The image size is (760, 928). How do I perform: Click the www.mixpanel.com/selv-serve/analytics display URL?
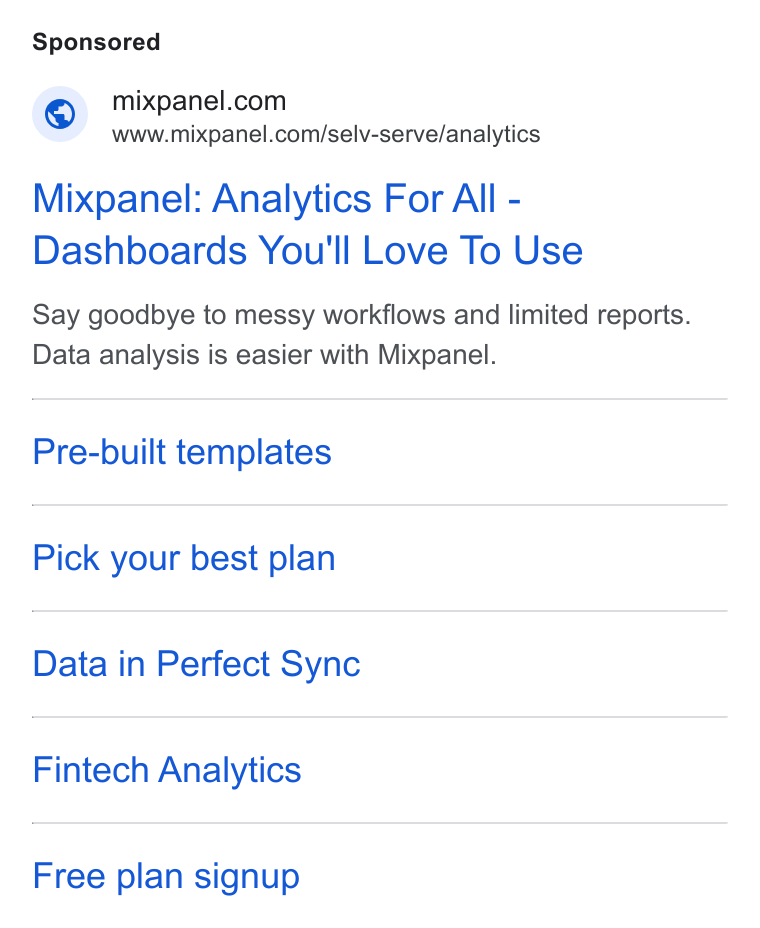326,134
